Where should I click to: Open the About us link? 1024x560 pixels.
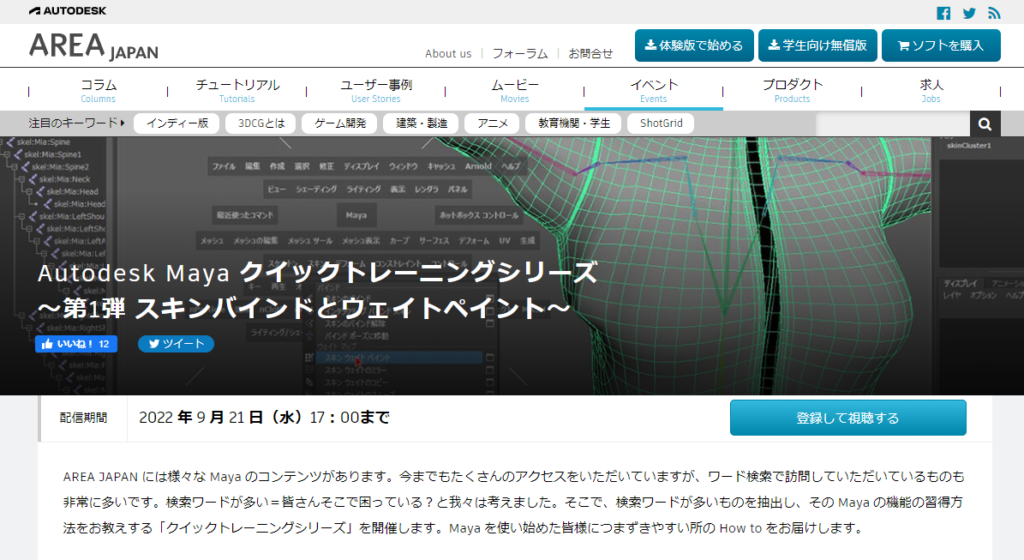448,54
